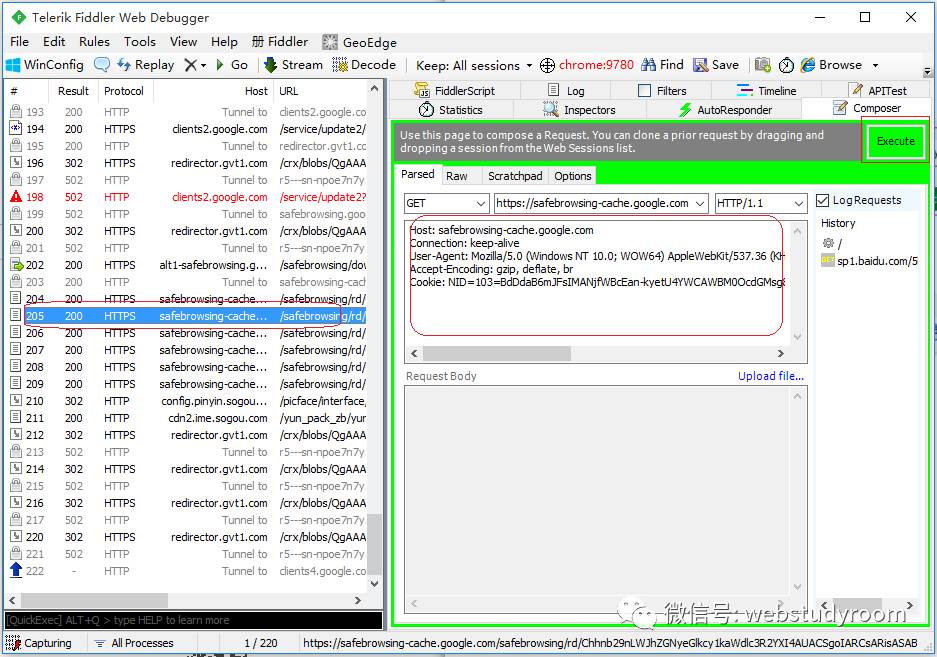Sort sessions by Result column header

[73, 91]
